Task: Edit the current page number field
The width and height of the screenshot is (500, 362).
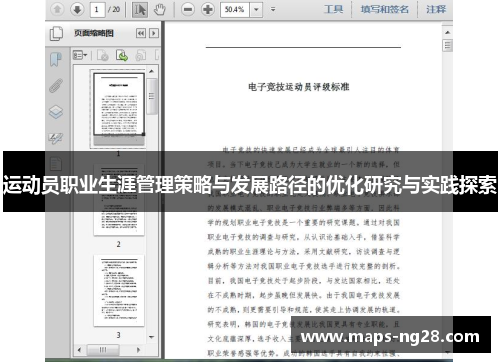Action: click(97, 9)
